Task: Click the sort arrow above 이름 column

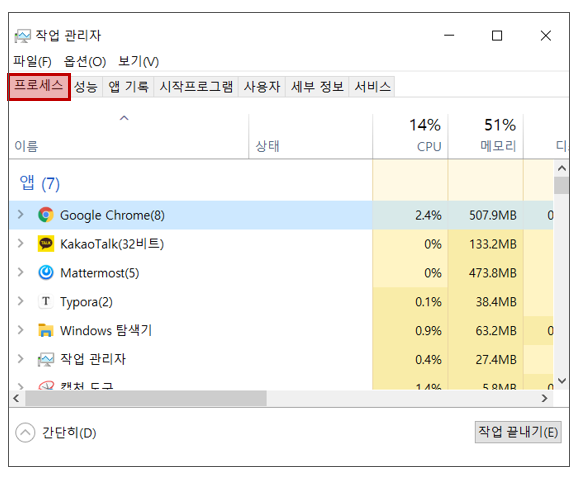Action: 124,118
